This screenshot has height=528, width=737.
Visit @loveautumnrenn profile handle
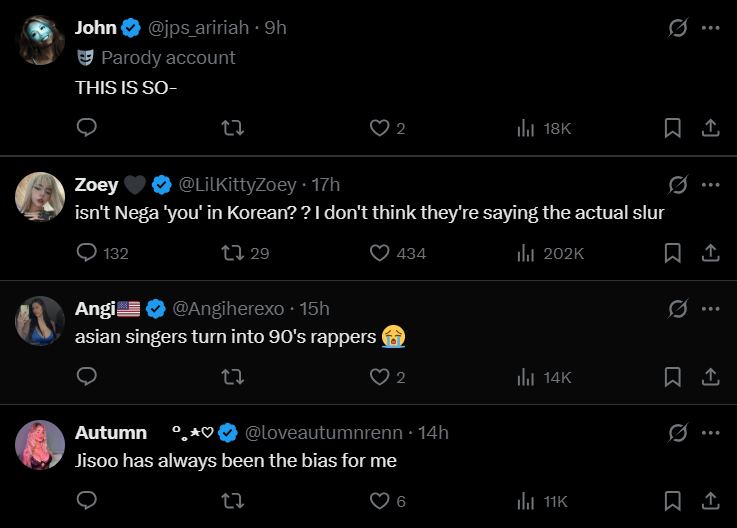[x=324, y=432]
